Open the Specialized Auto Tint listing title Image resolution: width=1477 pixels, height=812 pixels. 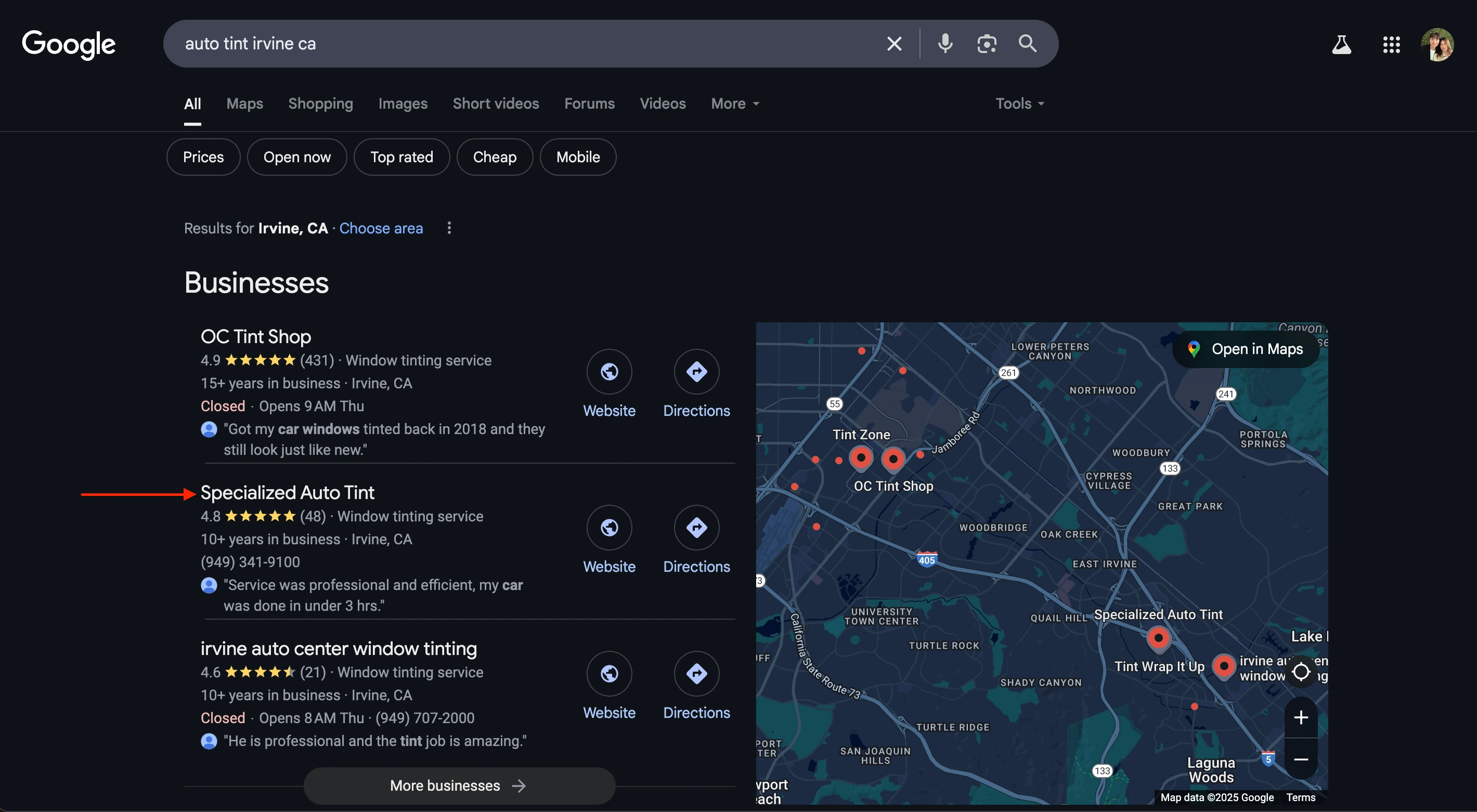coord(287,492)
